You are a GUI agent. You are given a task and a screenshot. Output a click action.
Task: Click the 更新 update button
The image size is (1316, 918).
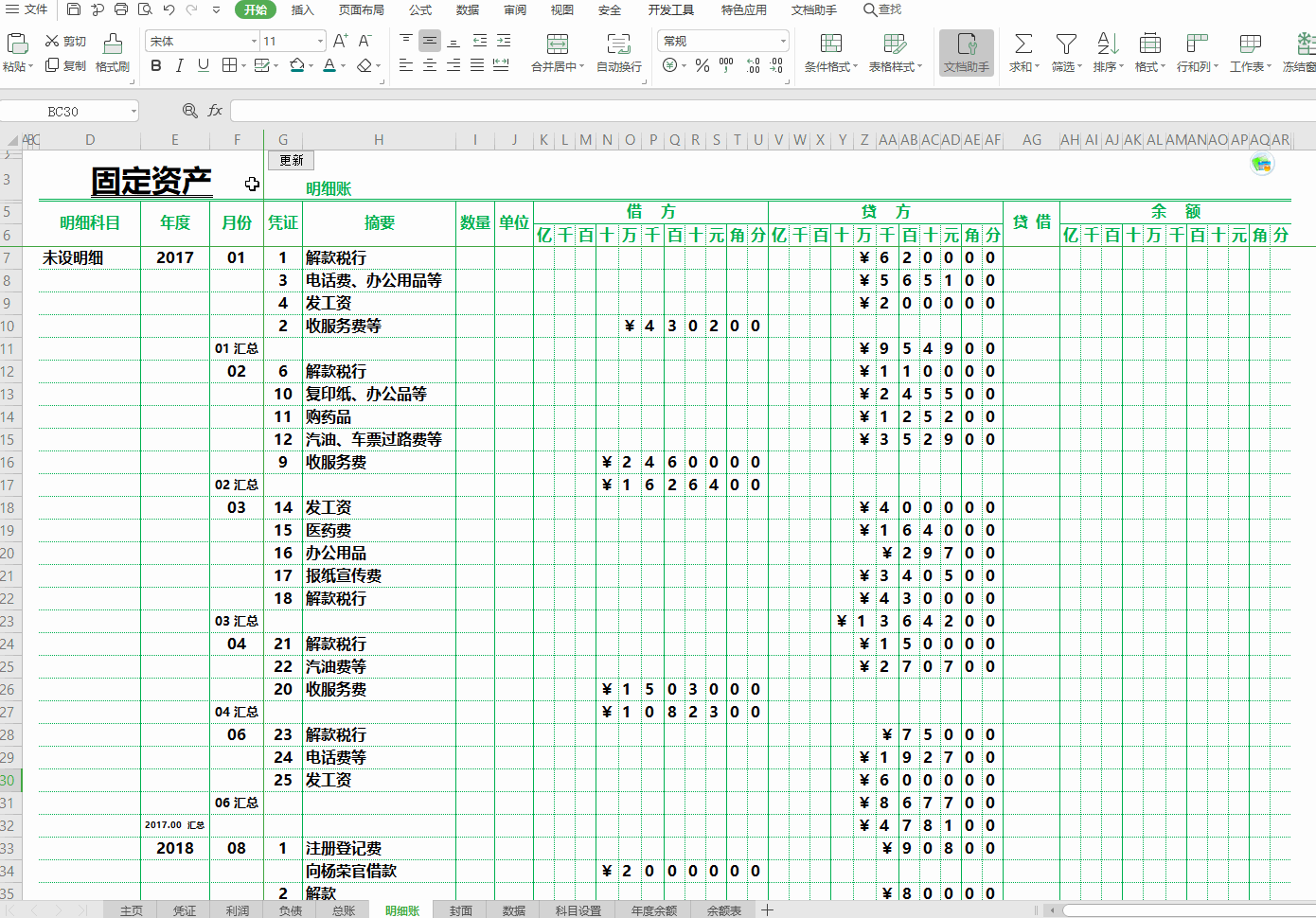(292, 161)
